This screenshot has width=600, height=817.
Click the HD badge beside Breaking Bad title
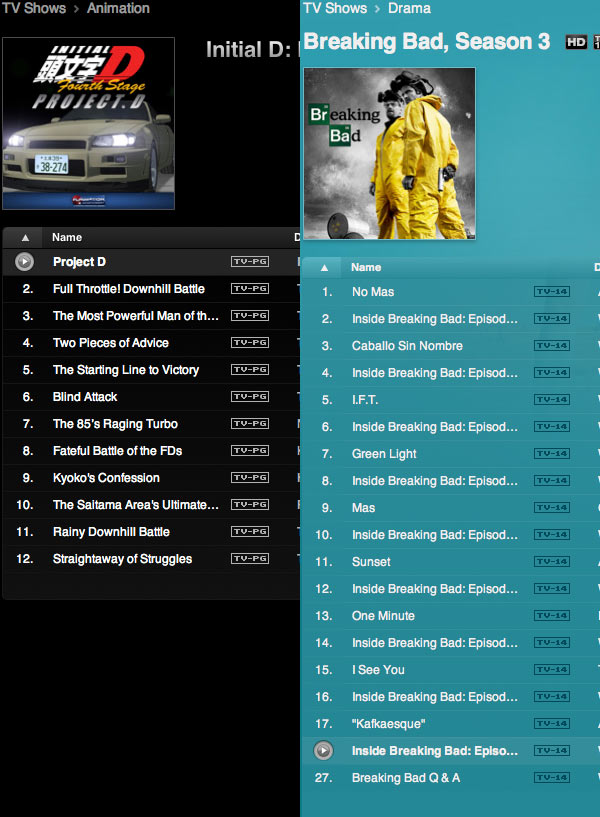tap(576, 42)
